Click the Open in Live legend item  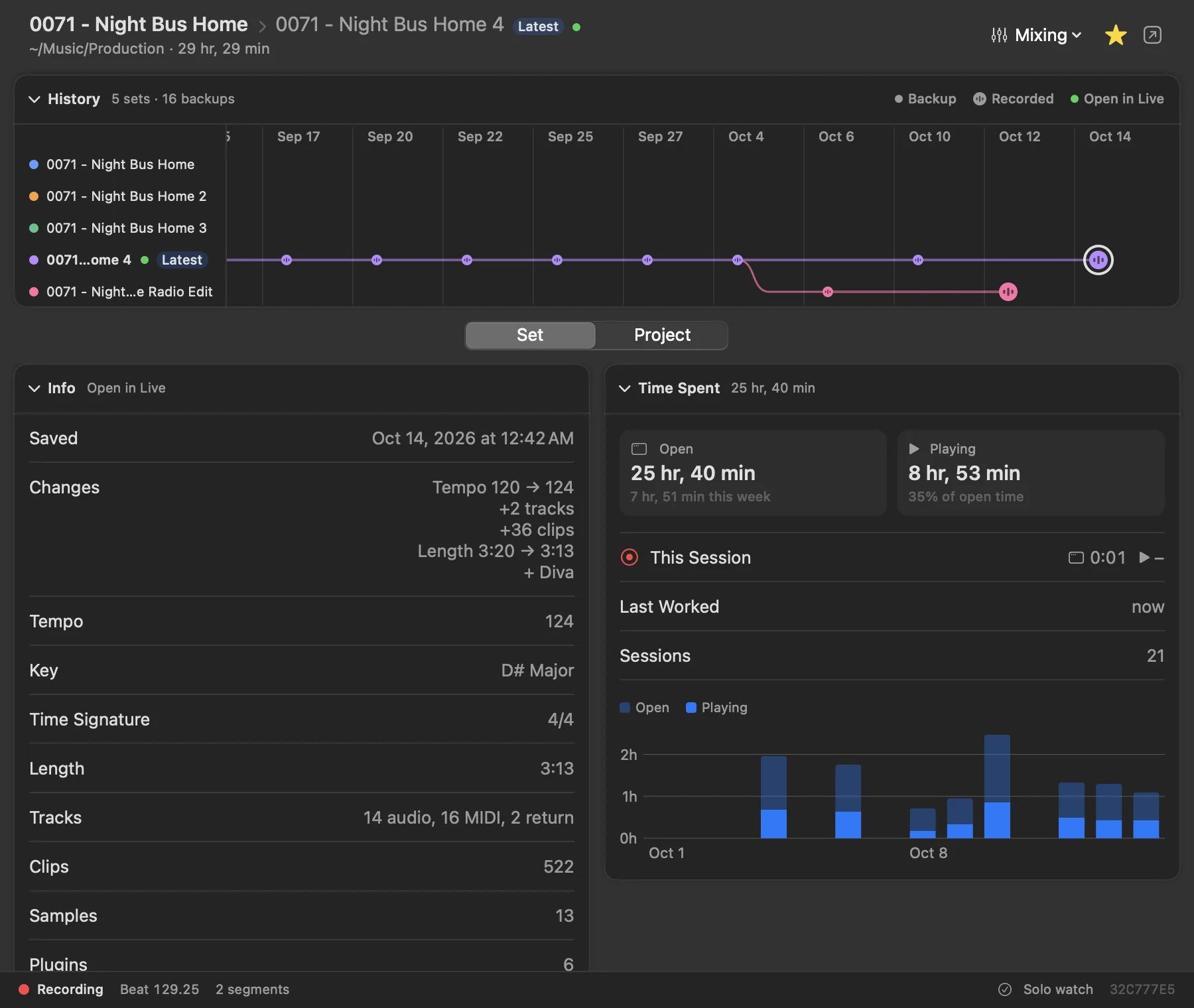click(1117, 99)
